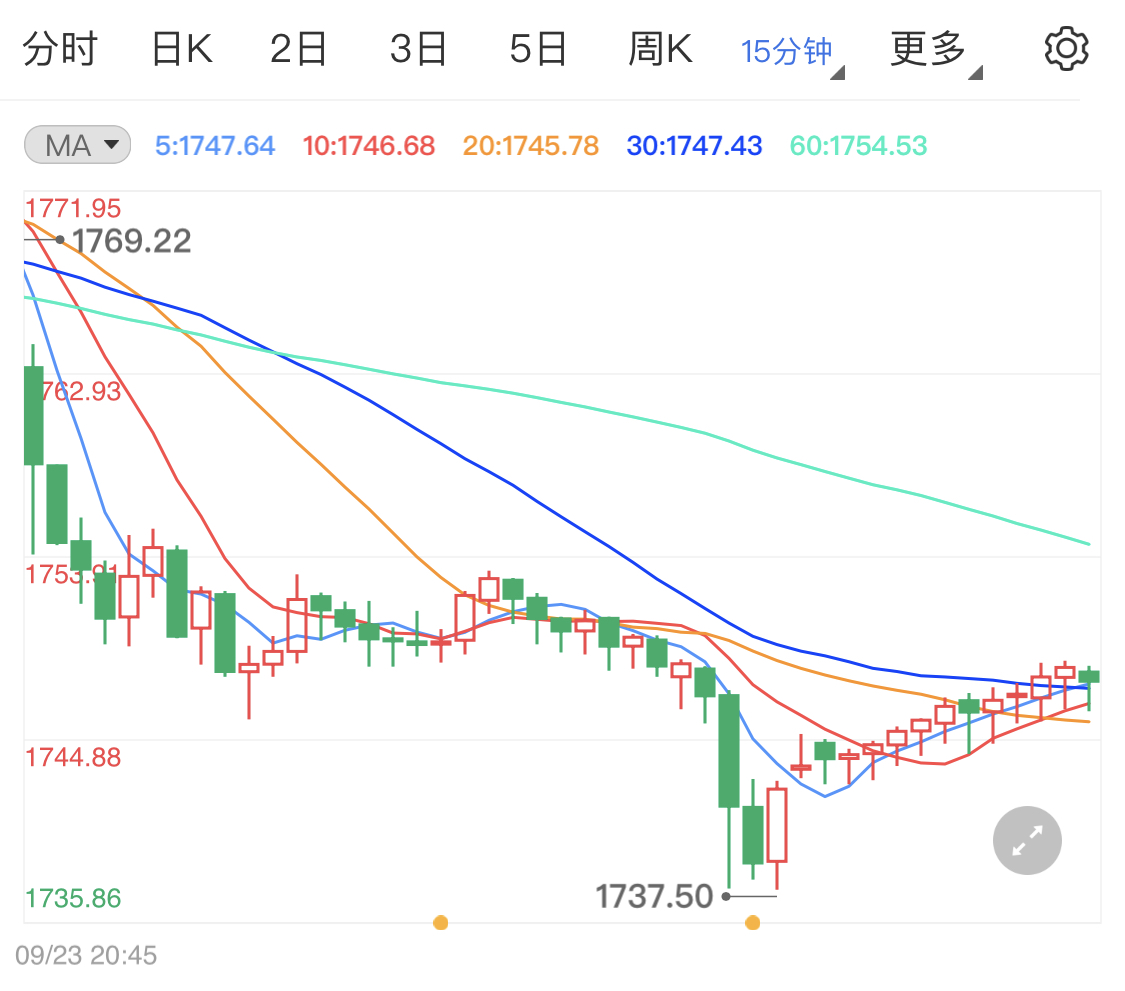Screen dimensions: 1125x991
Task: Open the 更多 options dropdown
Action: pyautogui.click(x=928, y=47)
